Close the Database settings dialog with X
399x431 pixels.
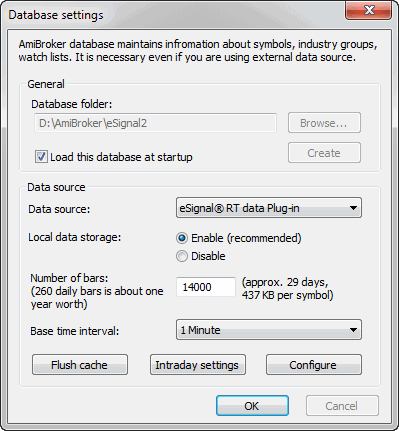(368, 11)
